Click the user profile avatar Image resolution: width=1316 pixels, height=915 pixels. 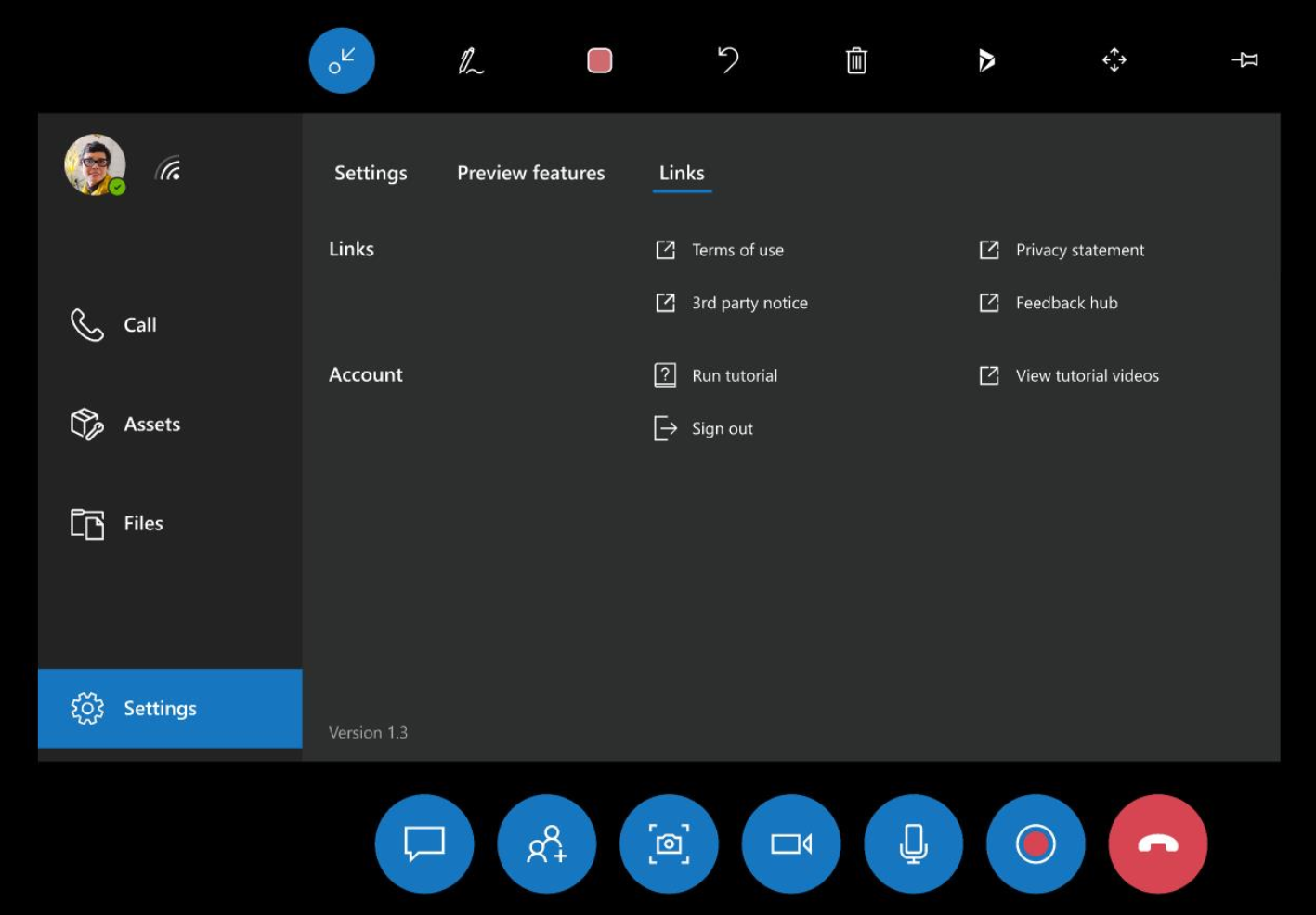(95, 165)
